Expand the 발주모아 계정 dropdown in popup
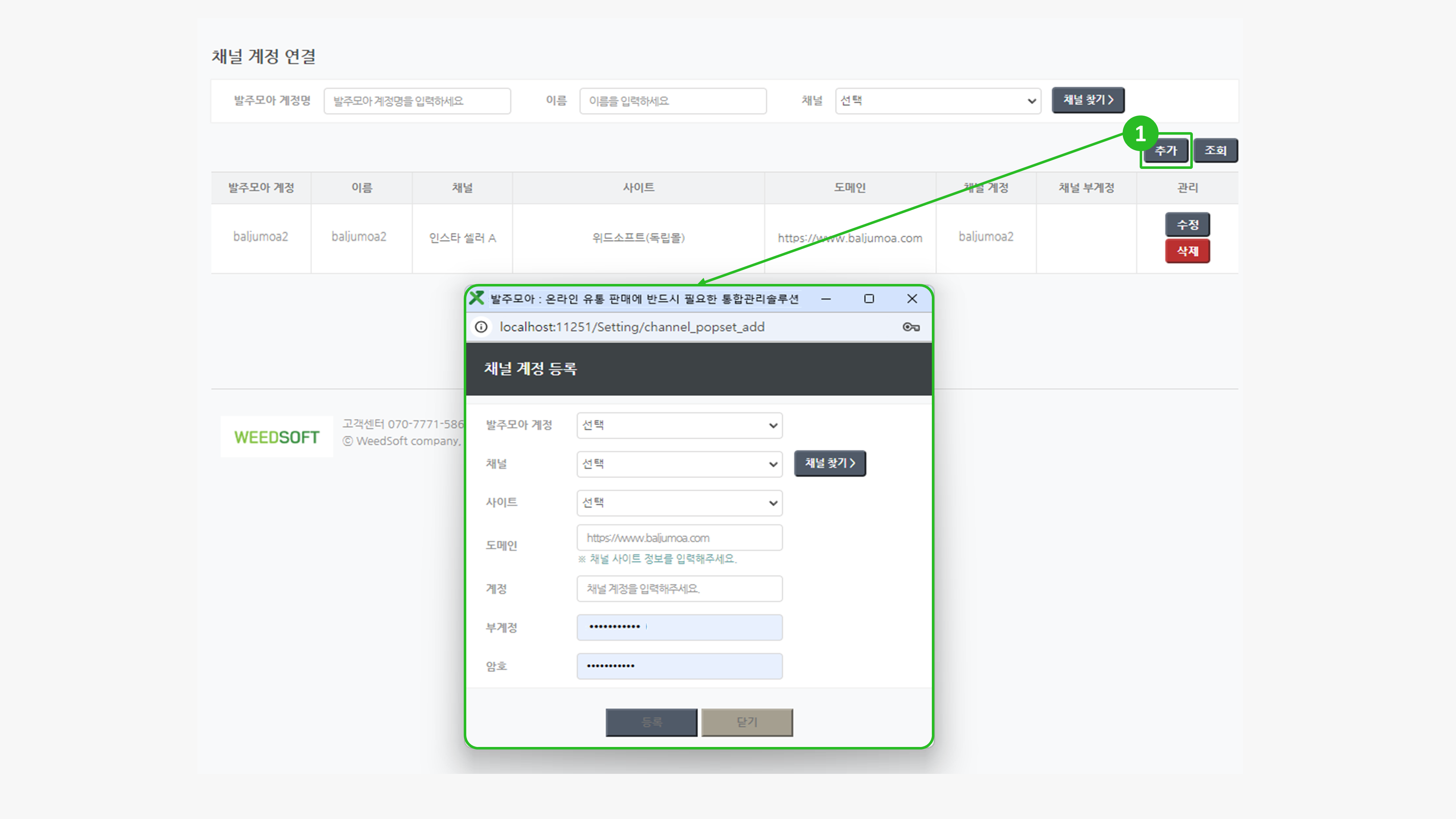The height and width of the screenshot is (819, 1456). (x=679, y=425)
